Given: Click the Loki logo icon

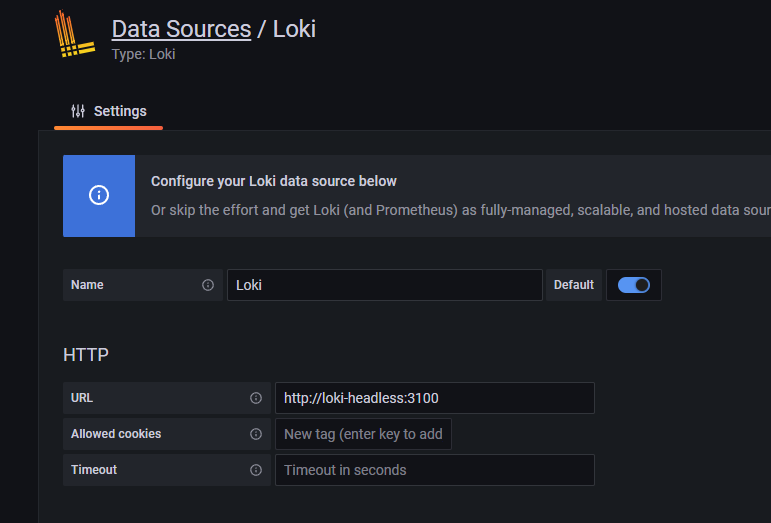Looking at the screenshot, I should pyautogui.click(x=75, y=37).
